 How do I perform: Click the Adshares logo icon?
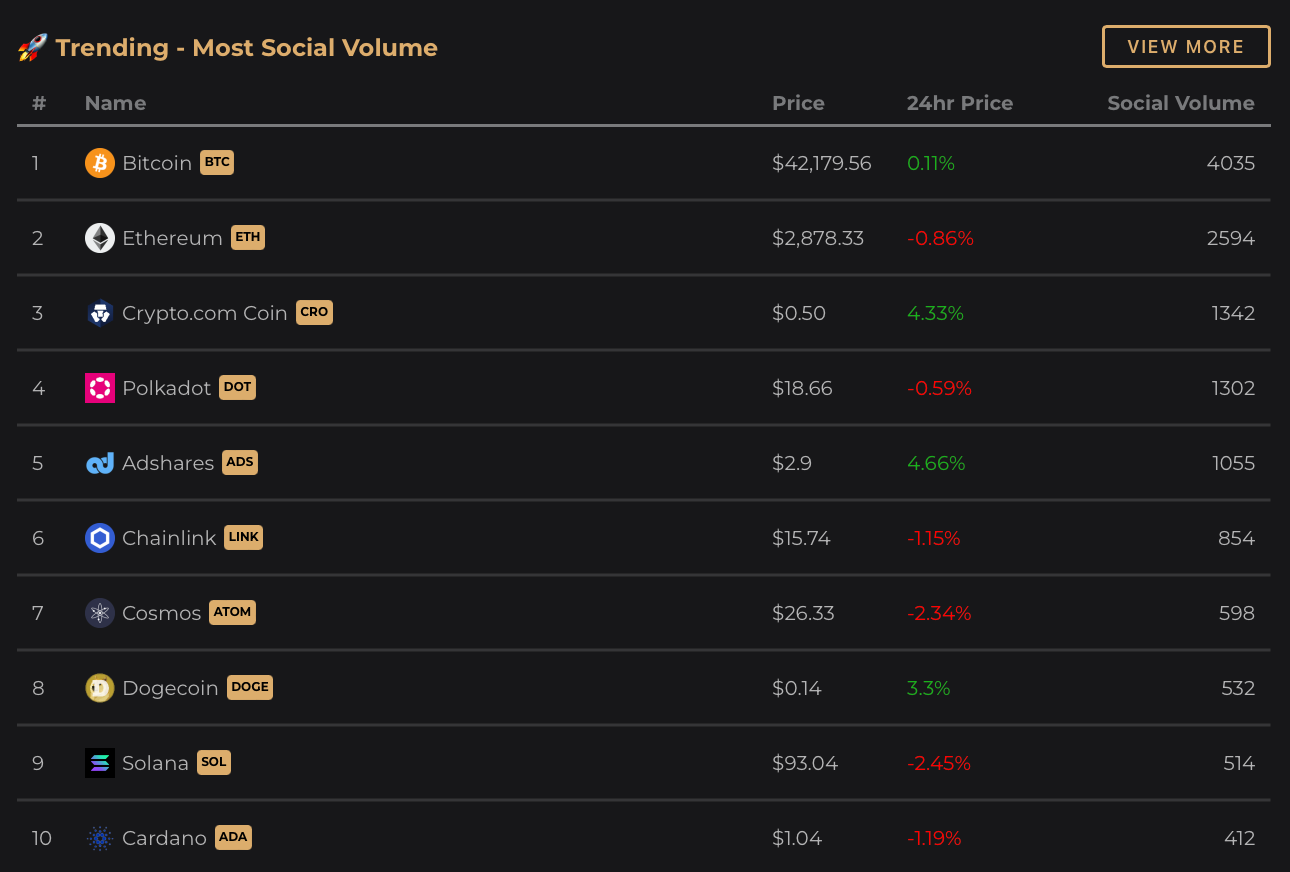tap(100, 463)
